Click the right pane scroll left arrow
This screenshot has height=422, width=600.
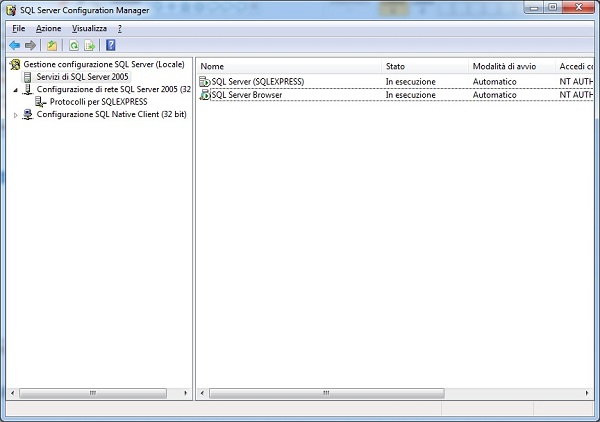coord(202,393)
